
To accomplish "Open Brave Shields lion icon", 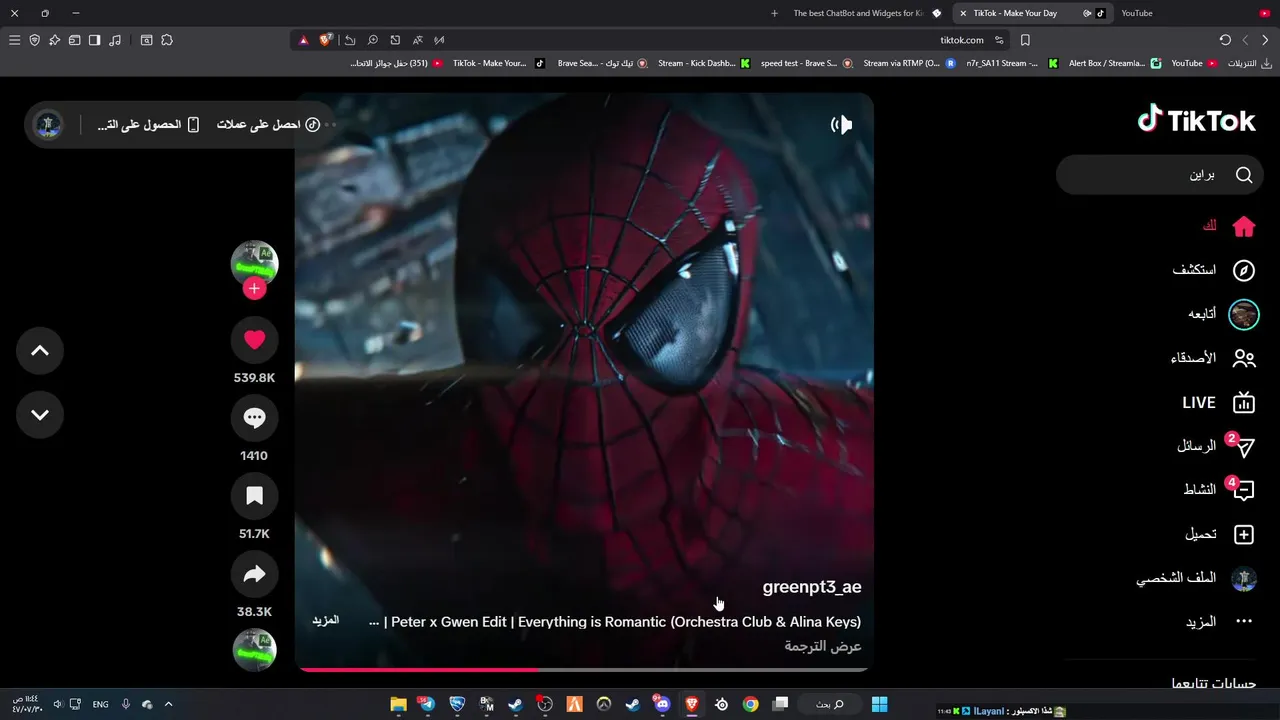I will click(x=326, y=40).
